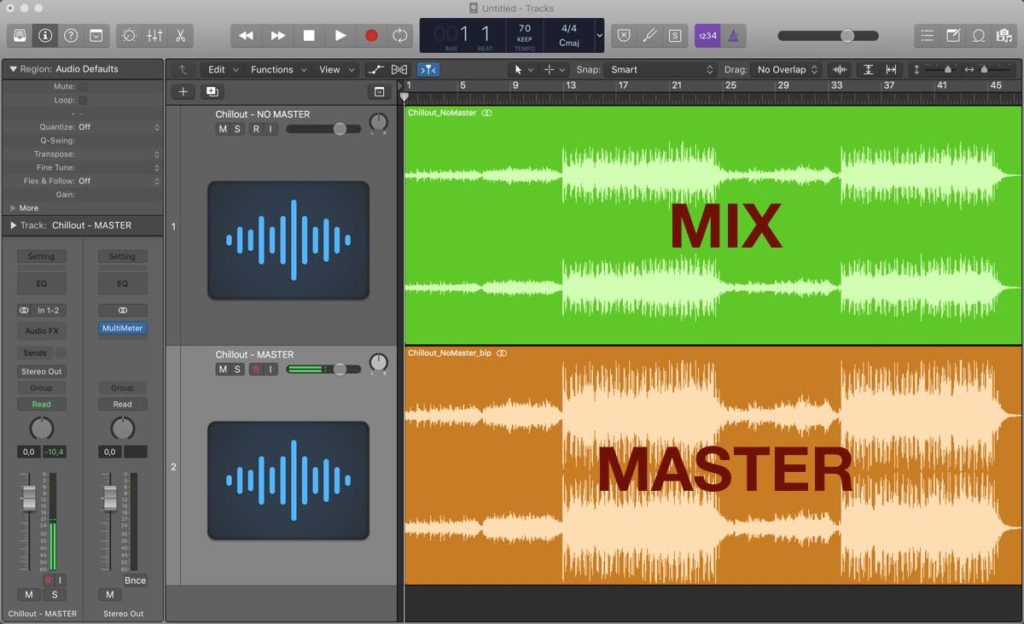Open the Pointer tool menu

click(524, 70)
